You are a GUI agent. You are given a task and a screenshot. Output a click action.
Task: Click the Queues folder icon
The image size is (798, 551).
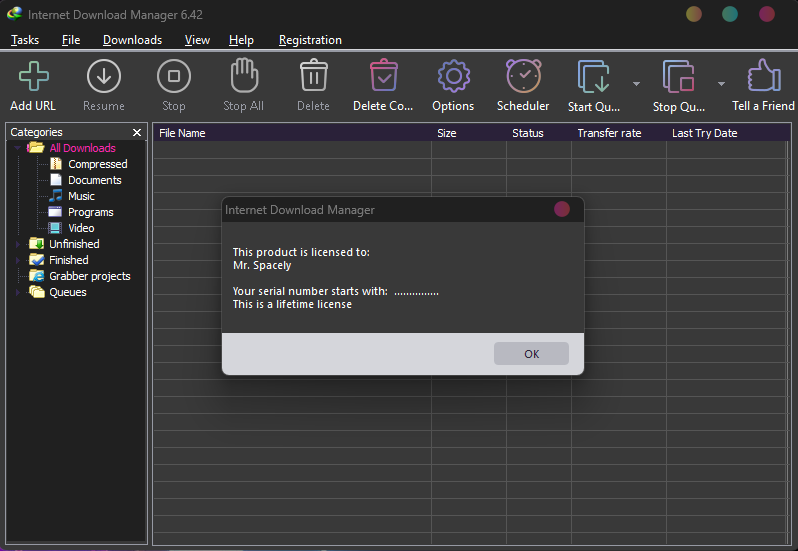coord(37,292)
